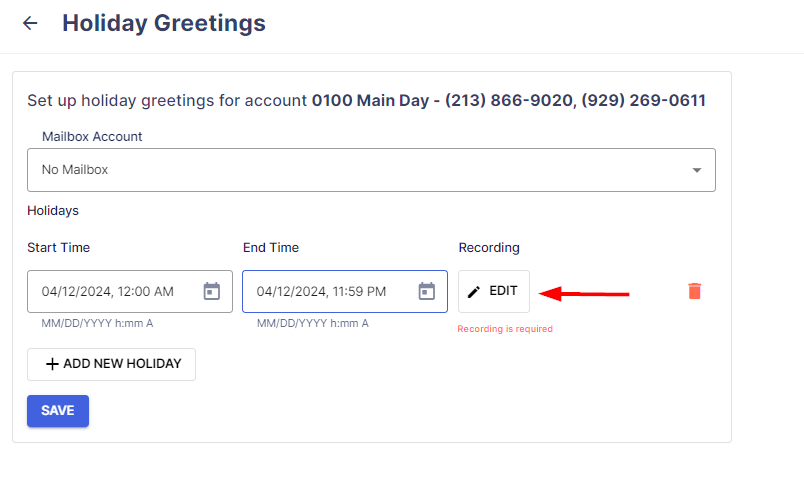Open the Start Time calendar picker icon
Viewport: 804px width, 492px height.
coord(212,291)
